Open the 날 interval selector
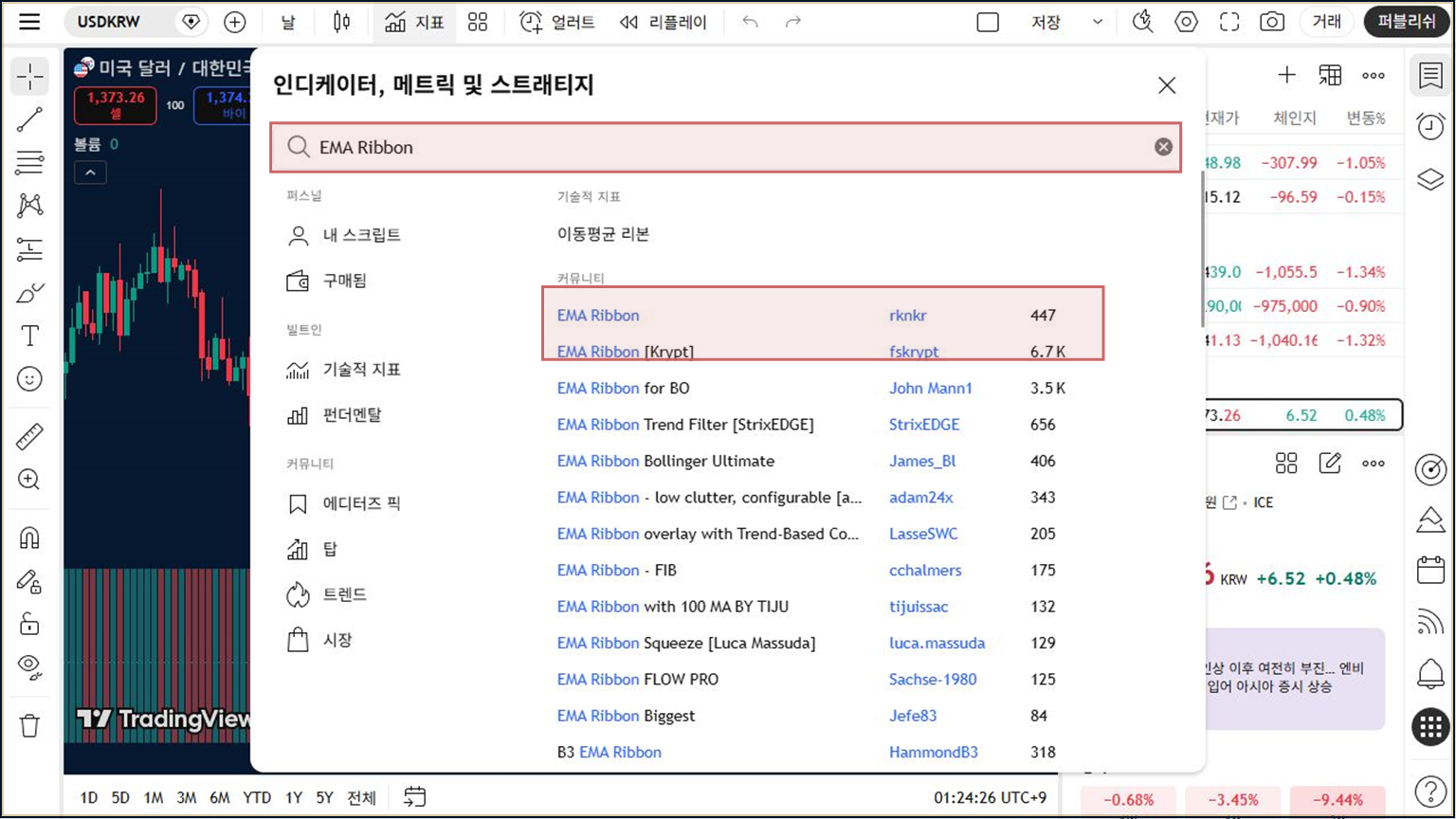Screen dimensions: 1456x819 288,22
